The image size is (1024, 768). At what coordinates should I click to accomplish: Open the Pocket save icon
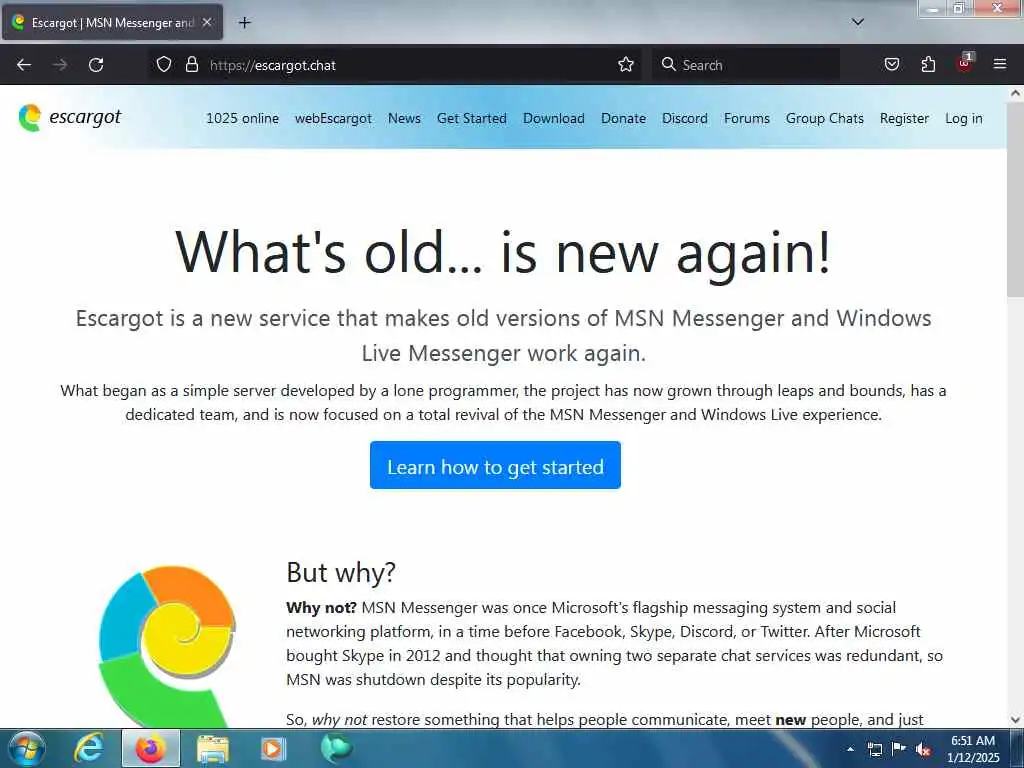[891, 65]
